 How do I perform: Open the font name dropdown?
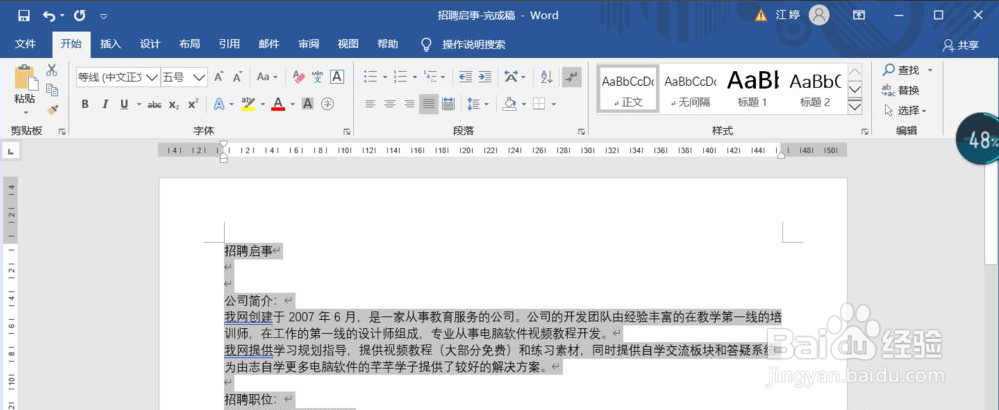coord(152,78)
